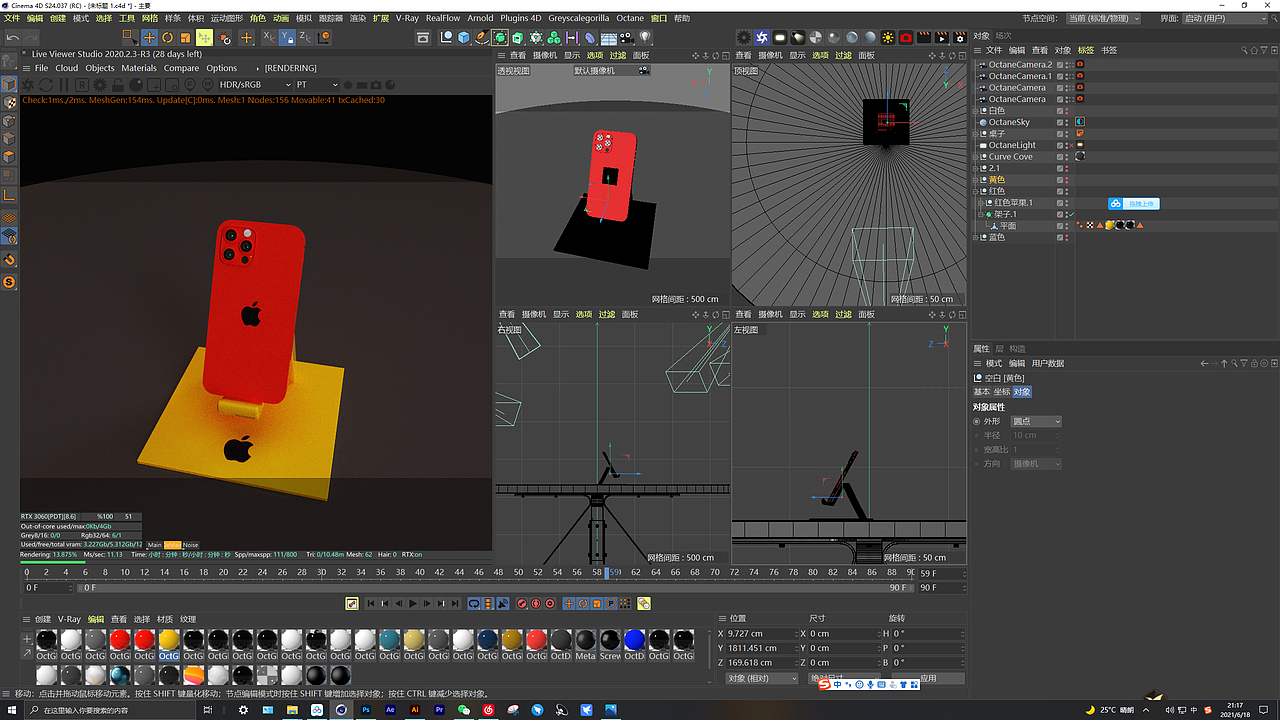Click the camera object icon in toolbar

pyautogui.click(x=627, y=38)
